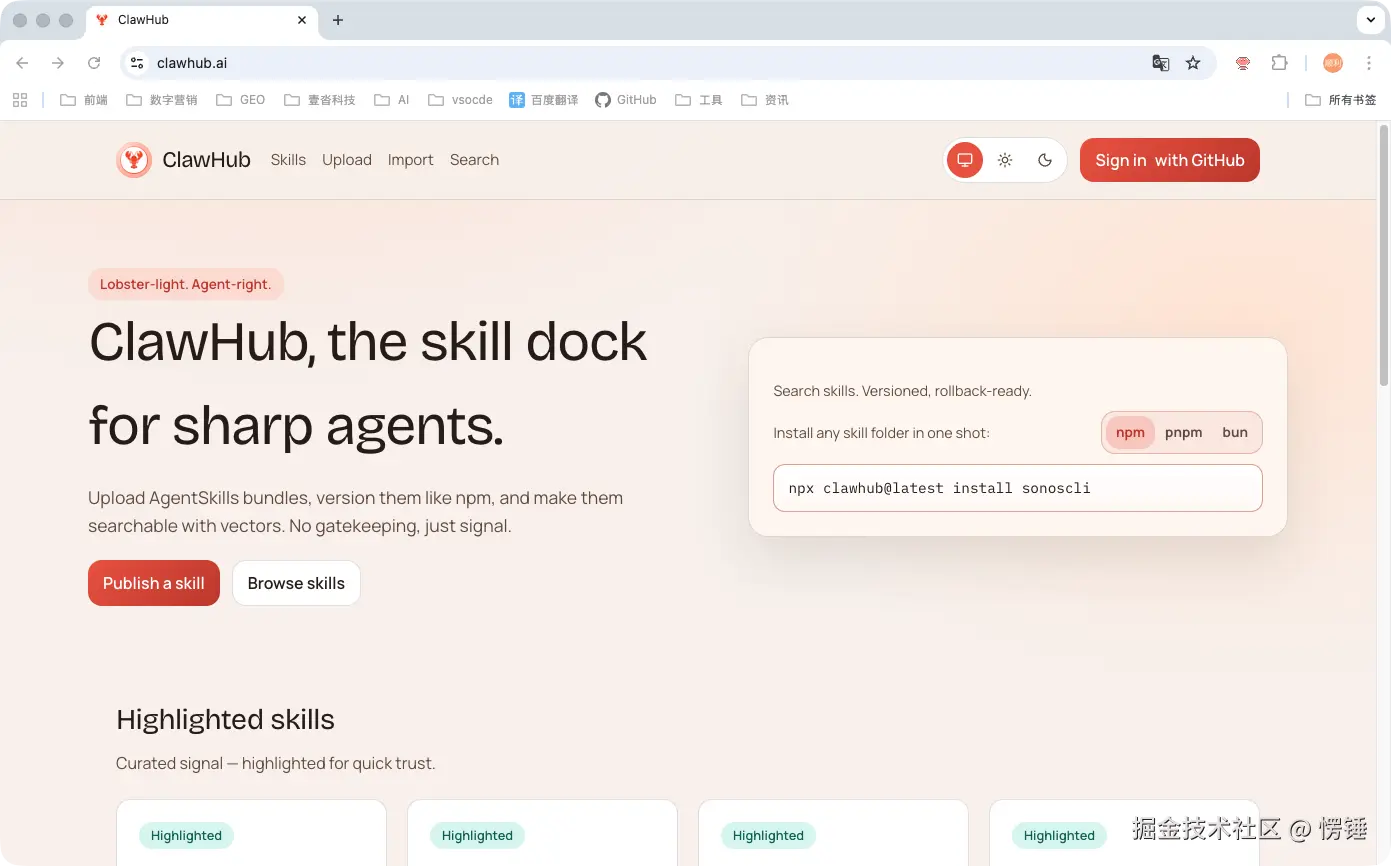Viewport: 1391px width, 866px height.
Task: Click "Install any skill folder in one shot:" label
Action: click(x=881, y=433)
